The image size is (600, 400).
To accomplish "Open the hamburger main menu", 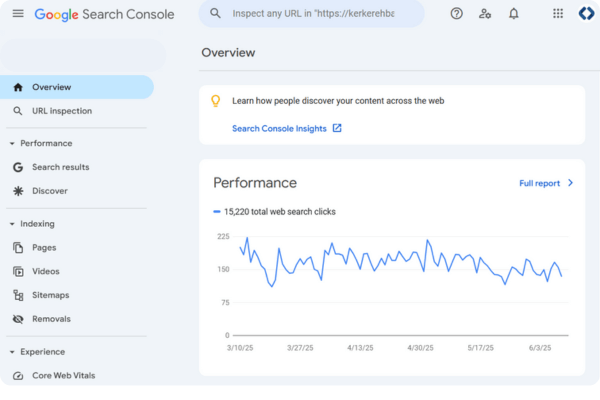I will (x=18, y=14).
